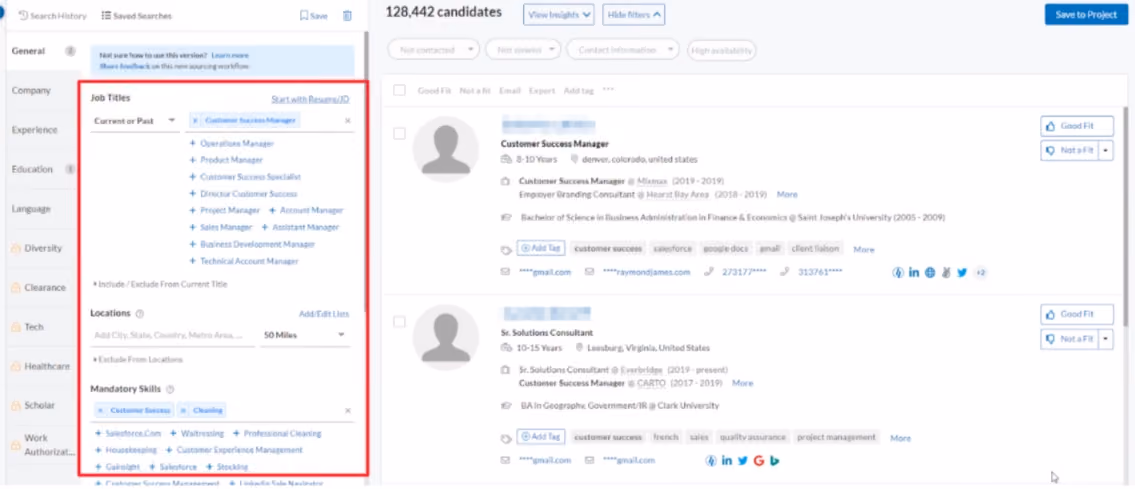Follow the Learn more link in banner
Image resolution: width=1135 pixels, height=489 pixels.
tap(230, 56)
